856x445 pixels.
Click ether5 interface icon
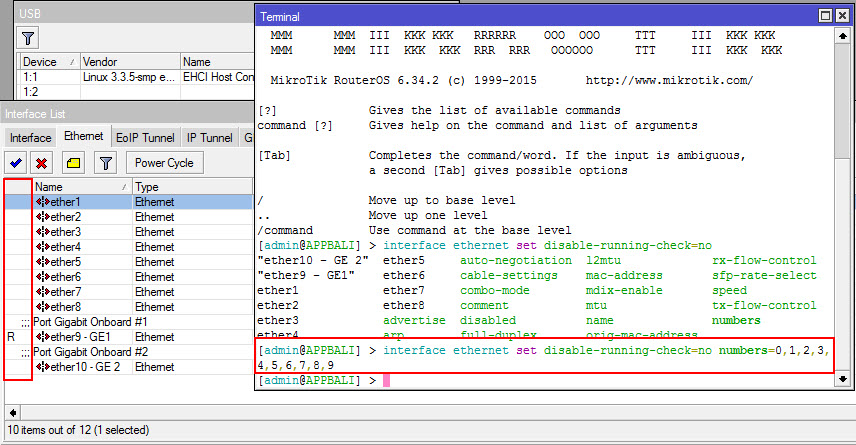click(43, 262)
